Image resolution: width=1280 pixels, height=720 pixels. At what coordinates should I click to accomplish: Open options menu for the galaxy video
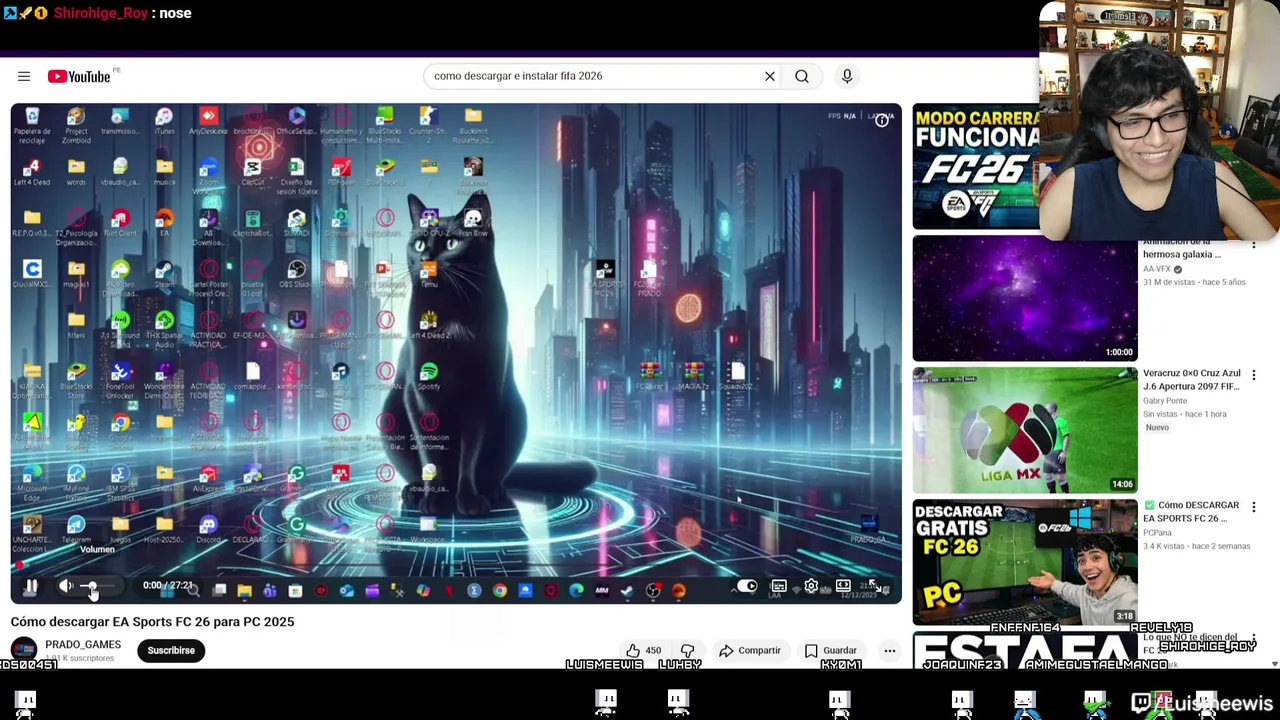(1254, 245)
